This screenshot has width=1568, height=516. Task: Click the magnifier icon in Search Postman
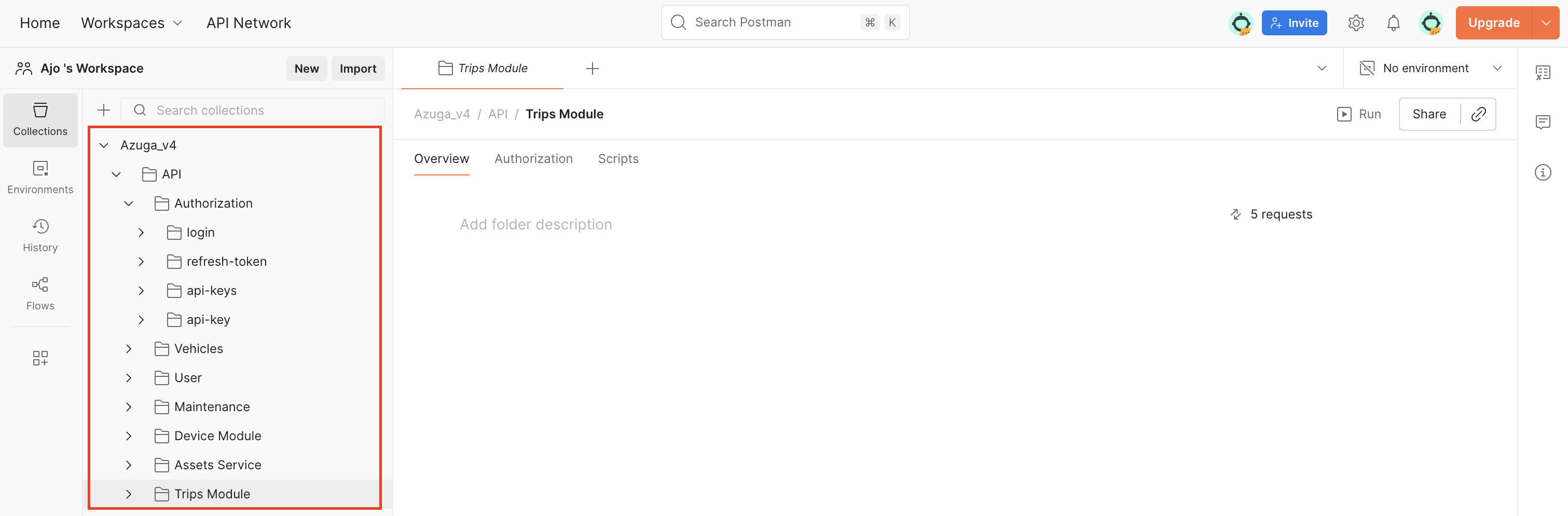678,22
